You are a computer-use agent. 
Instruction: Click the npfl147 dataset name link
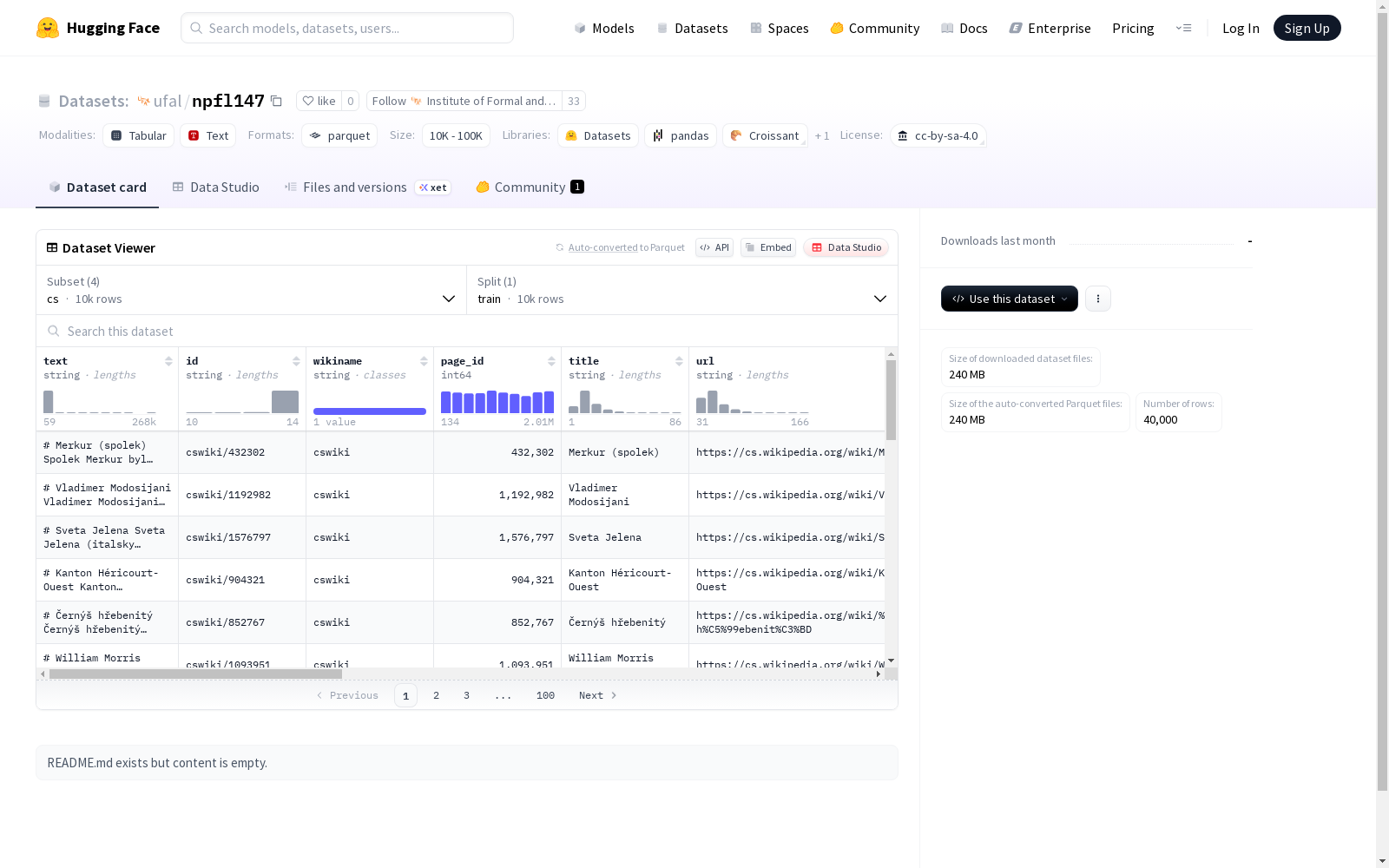(x=227, y=101)
